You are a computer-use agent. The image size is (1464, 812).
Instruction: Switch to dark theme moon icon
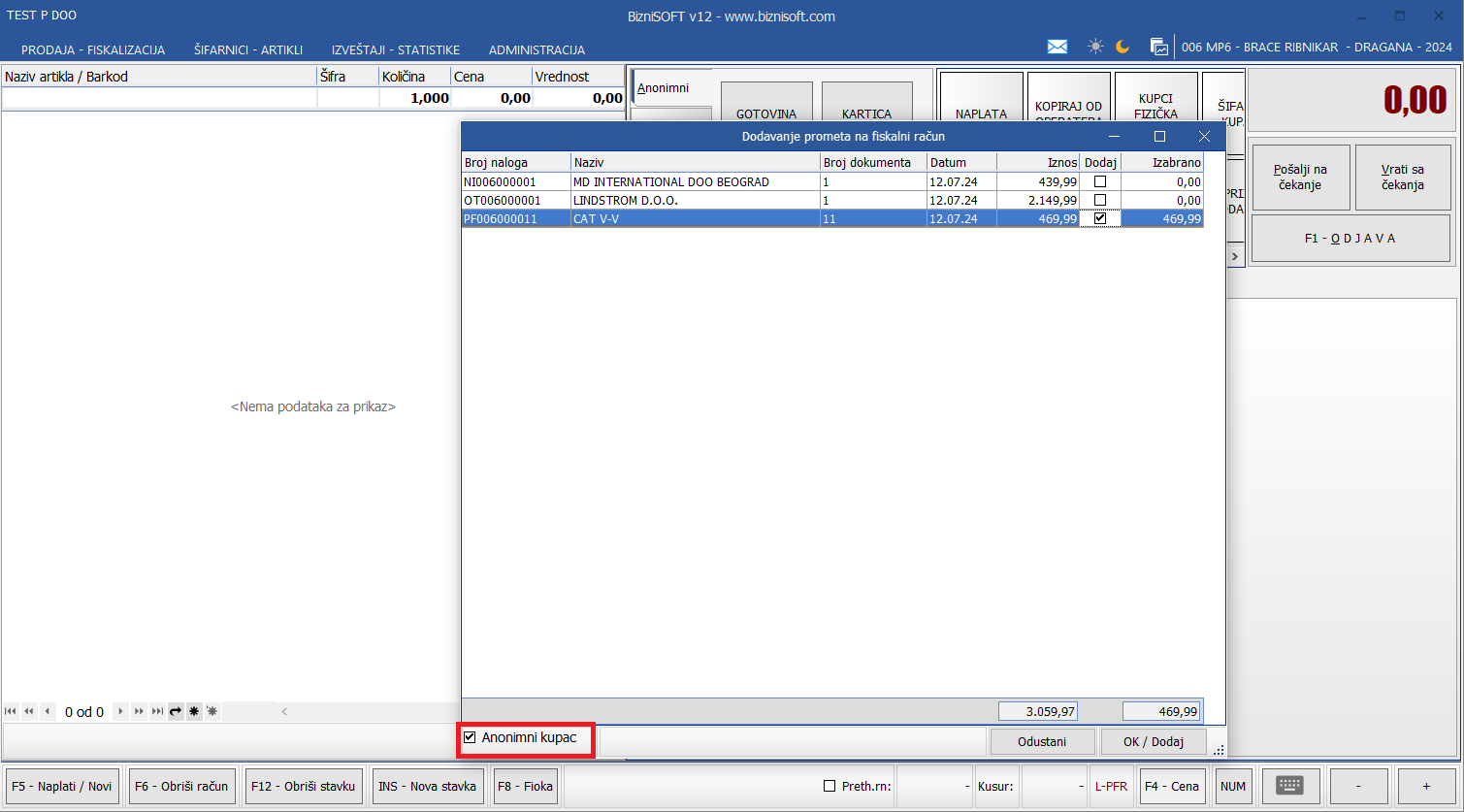tap(1122, 47)
